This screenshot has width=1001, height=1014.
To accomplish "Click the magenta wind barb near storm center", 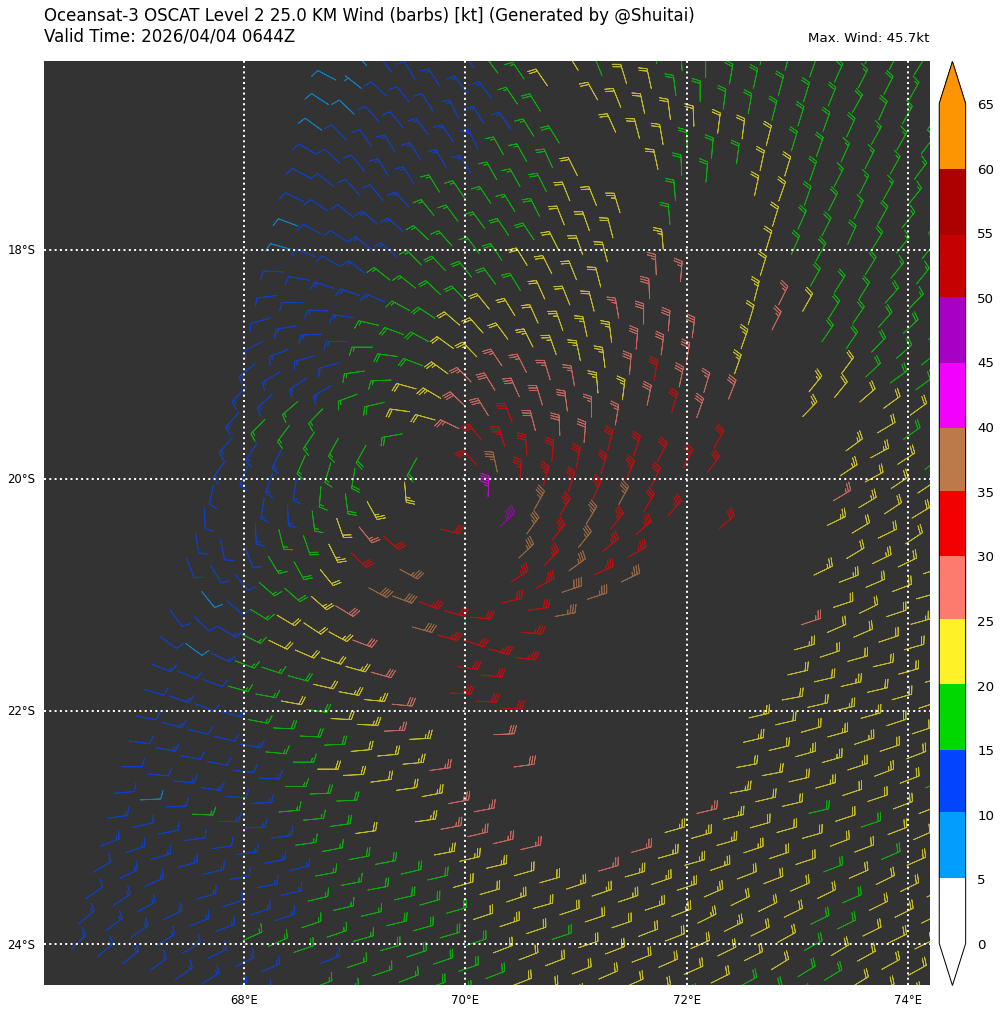I will [x=486, y=484].
